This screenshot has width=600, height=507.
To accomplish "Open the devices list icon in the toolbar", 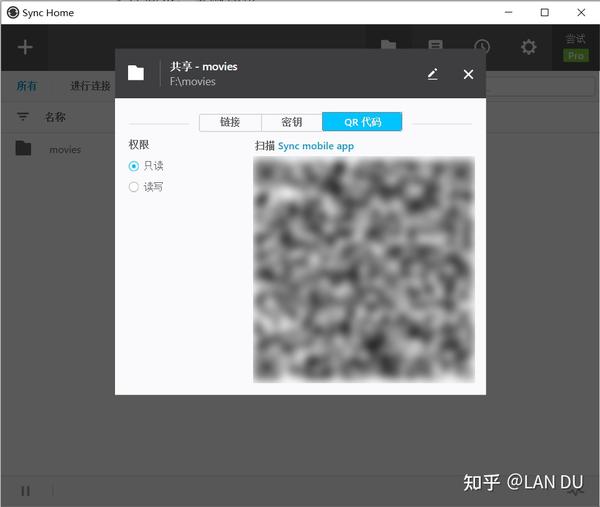I will [x=435, y=45].
